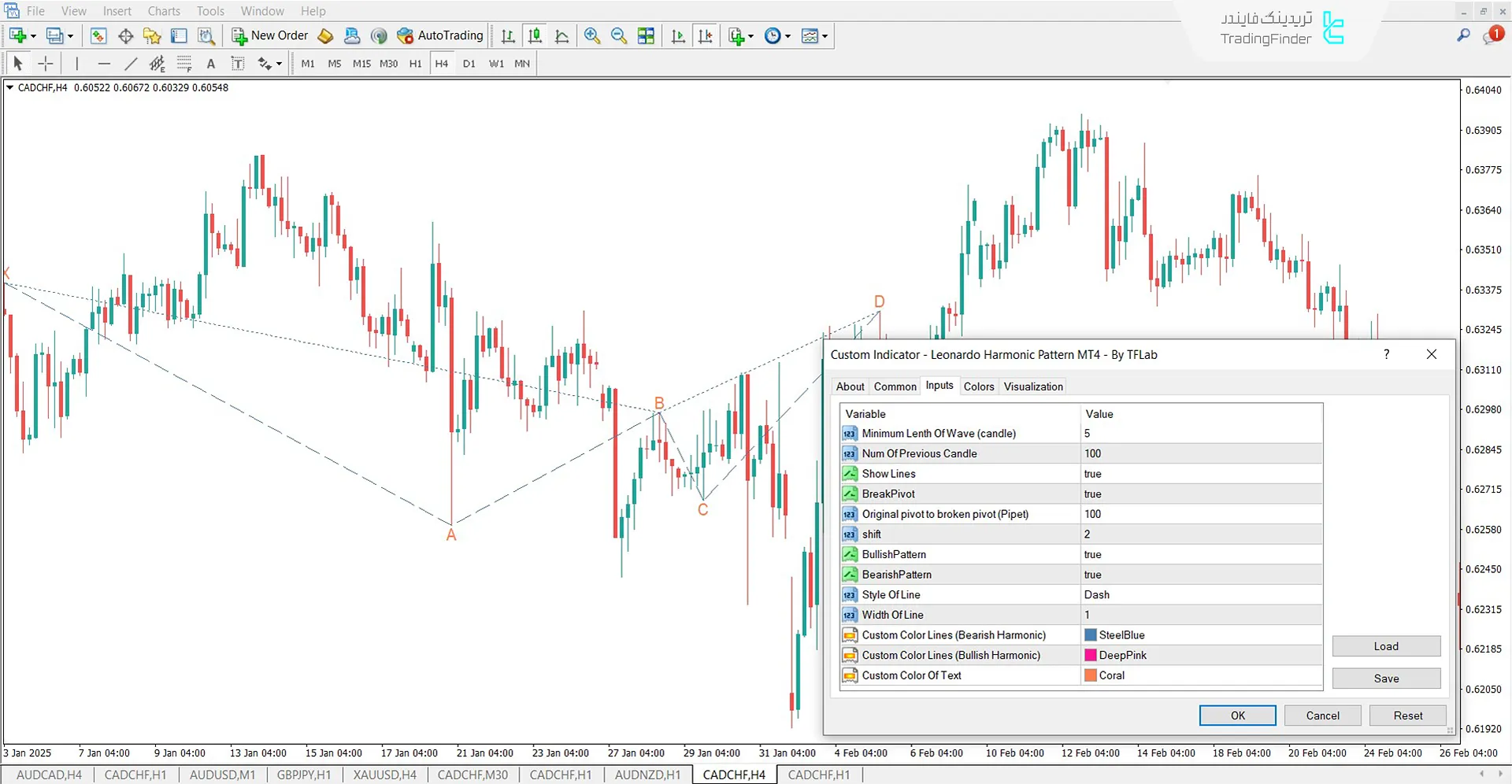Open a New Order

click(x=269, y=35)
